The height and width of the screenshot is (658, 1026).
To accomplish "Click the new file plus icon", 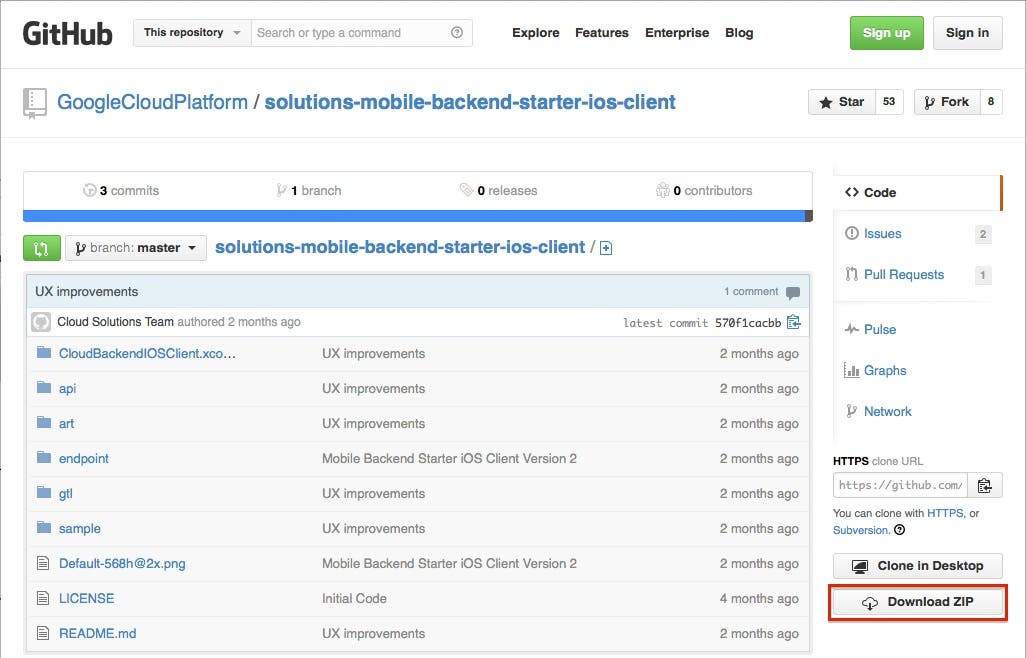I will (x=606, y=248).
